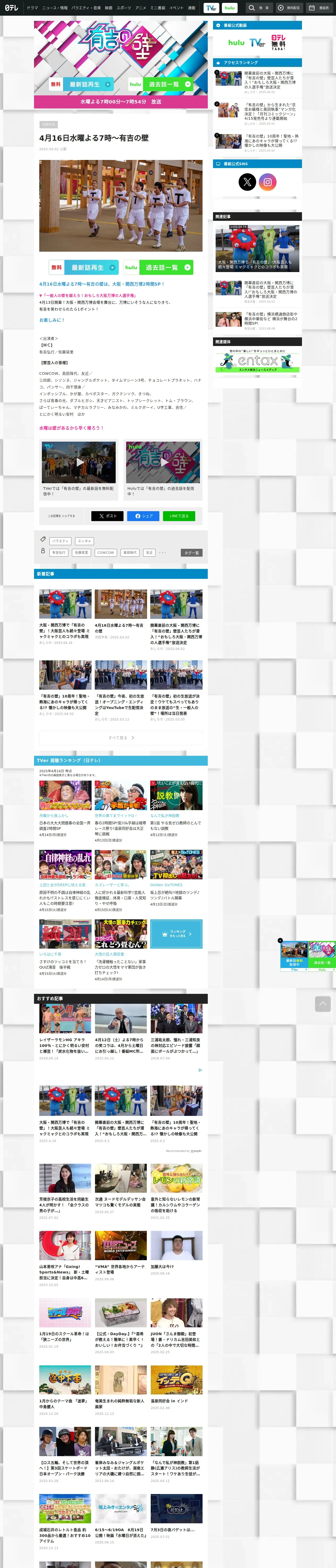Share article on Facebook シェア button
The height and width of the screenshot is (1568, 336).
coord(143,516)
